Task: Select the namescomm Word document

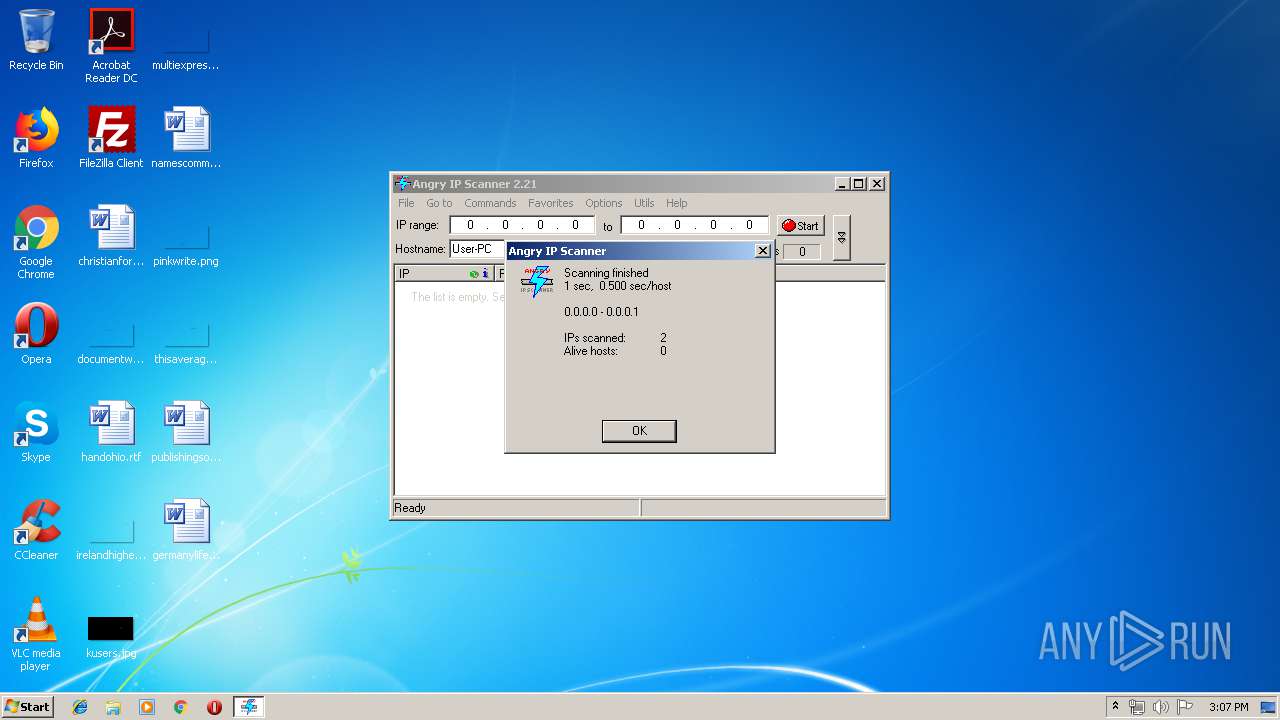Action: [186, 138]
